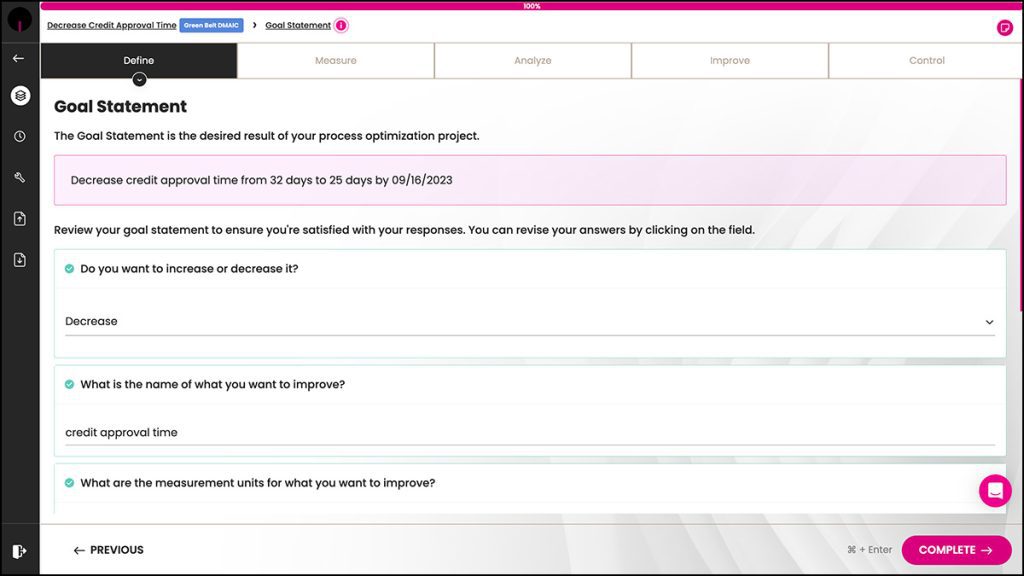Click the file upload icon in sidebar
The width and height of the screenshot is (1024, 576).
point(20,219)
